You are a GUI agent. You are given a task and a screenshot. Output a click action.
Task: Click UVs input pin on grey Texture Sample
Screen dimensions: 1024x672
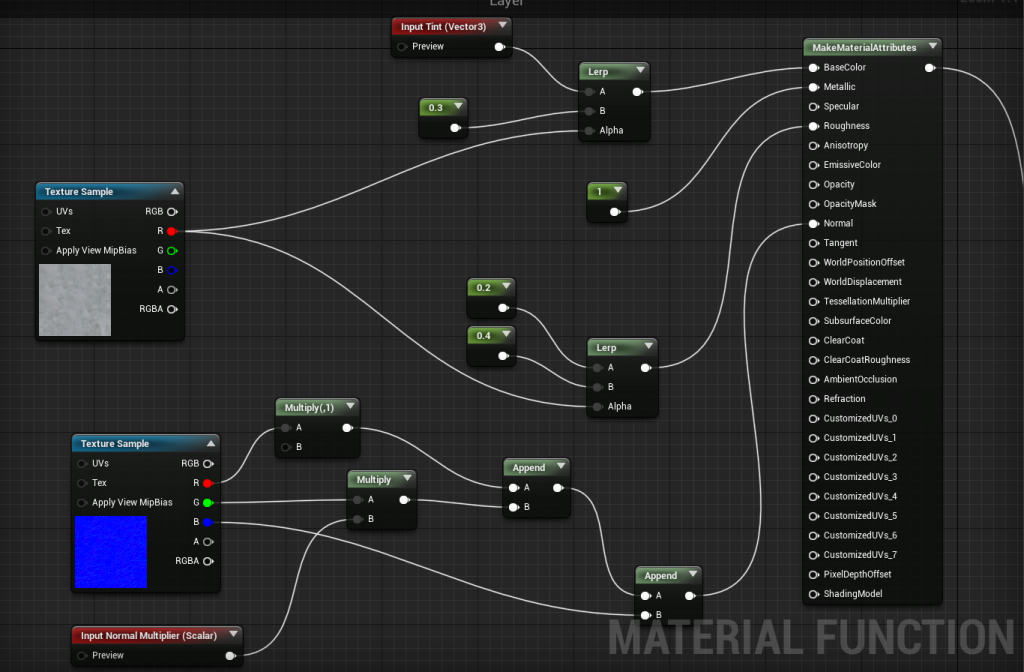[x=46, y=212]
